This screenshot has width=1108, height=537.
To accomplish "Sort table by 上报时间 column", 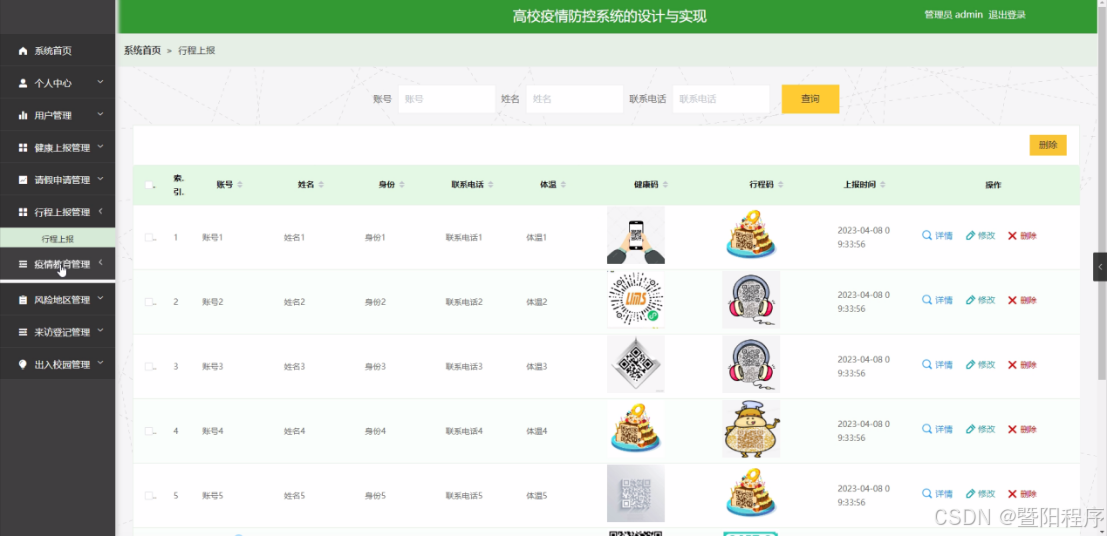I will point(883,184).
